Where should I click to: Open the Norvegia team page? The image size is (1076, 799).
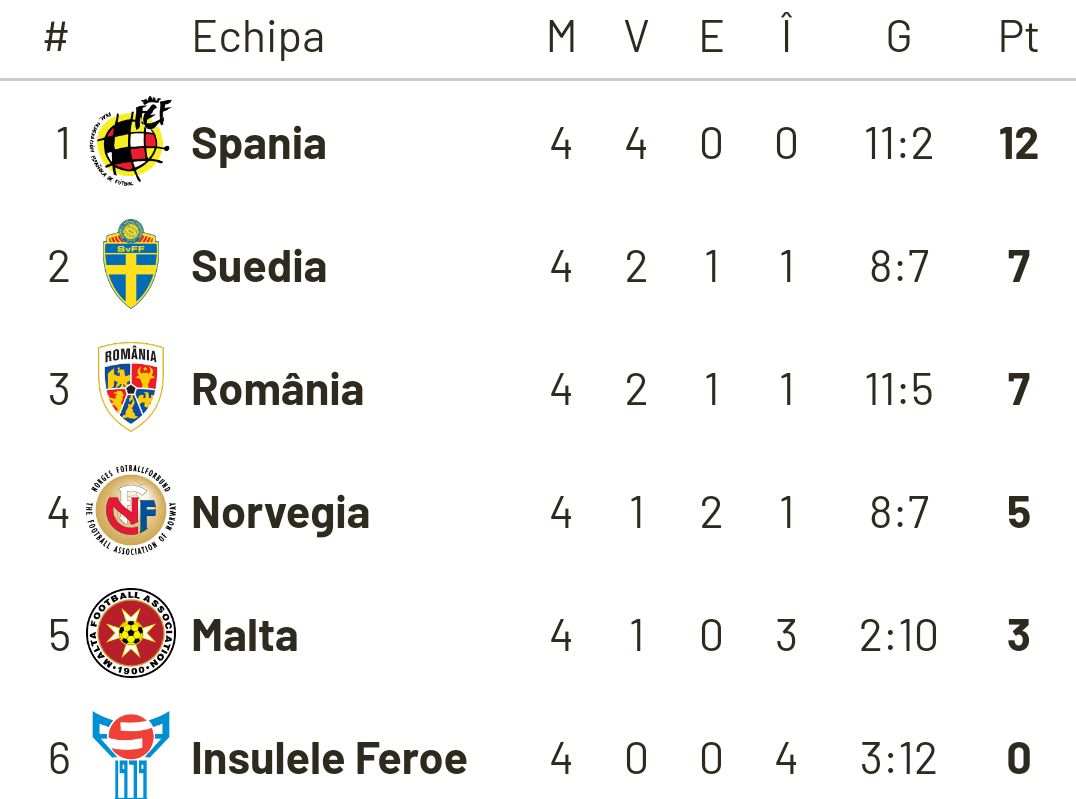coord(280,513)
